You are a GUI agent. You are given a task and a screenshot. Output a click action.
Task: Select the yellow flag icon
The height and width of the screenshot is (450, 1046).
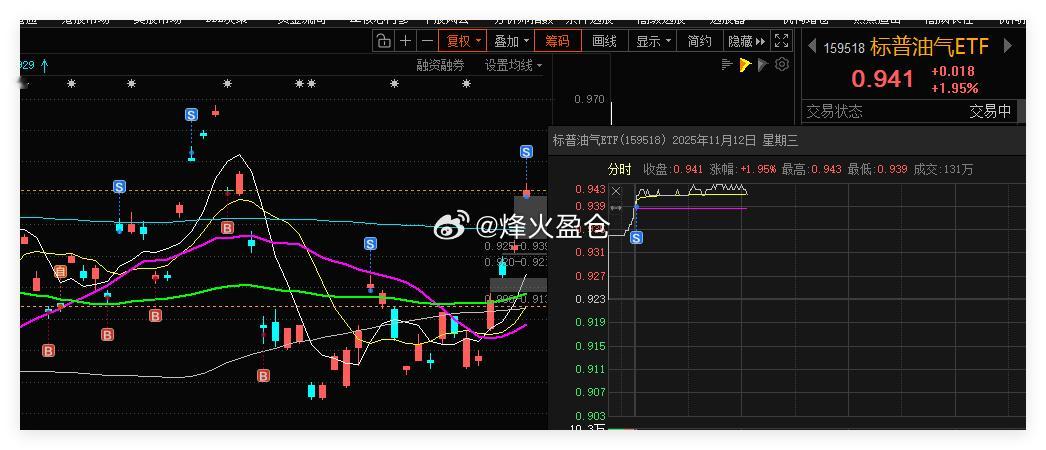[x=745, y=65]
